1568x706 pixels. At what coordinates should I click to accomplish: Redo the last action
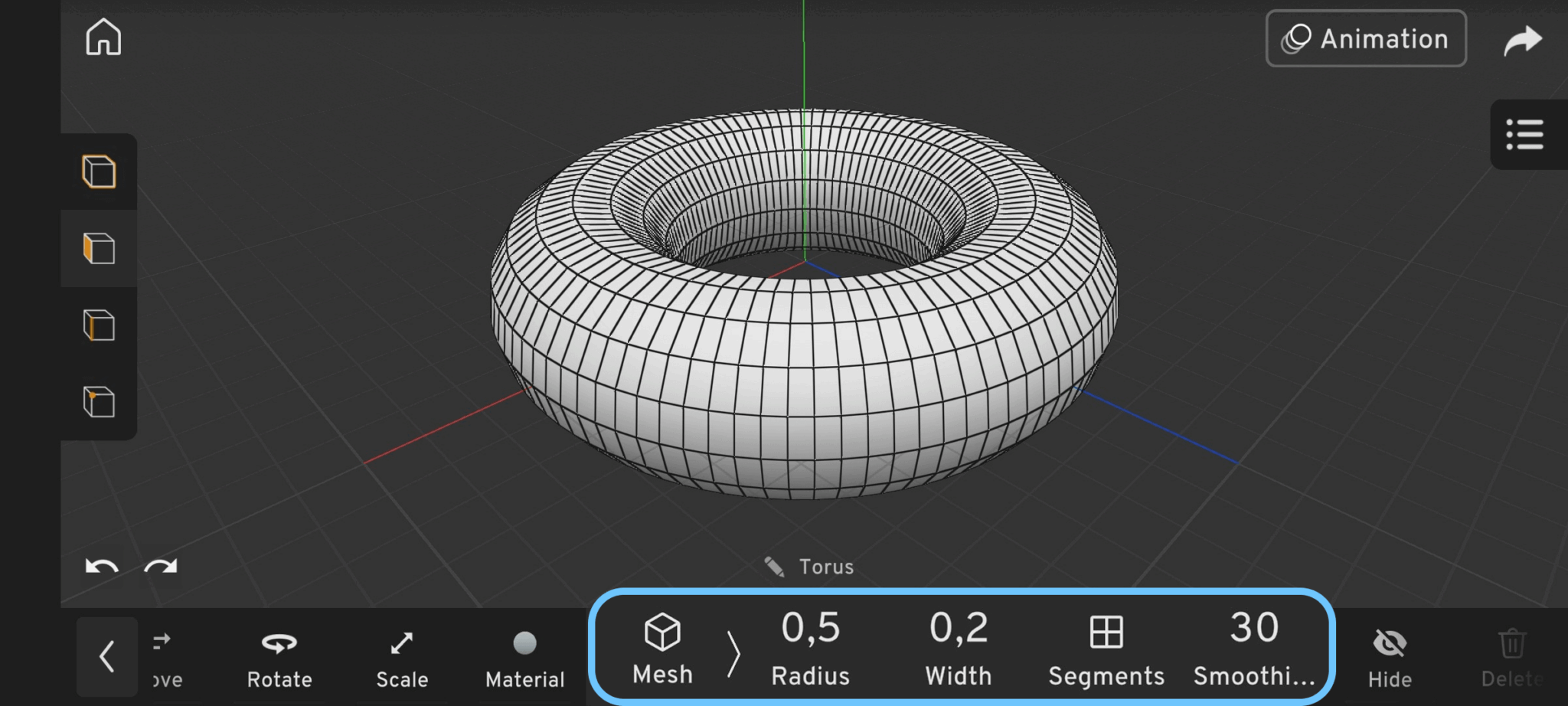pyautogui.click(x=162, y=568)
